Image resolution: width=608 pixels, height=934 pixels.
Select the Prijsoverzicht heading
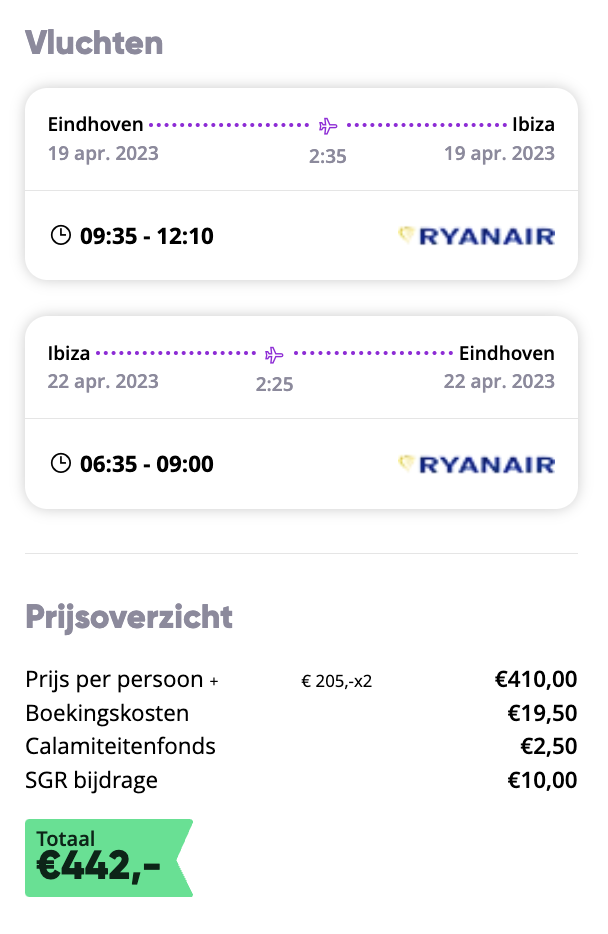(129, 617)
